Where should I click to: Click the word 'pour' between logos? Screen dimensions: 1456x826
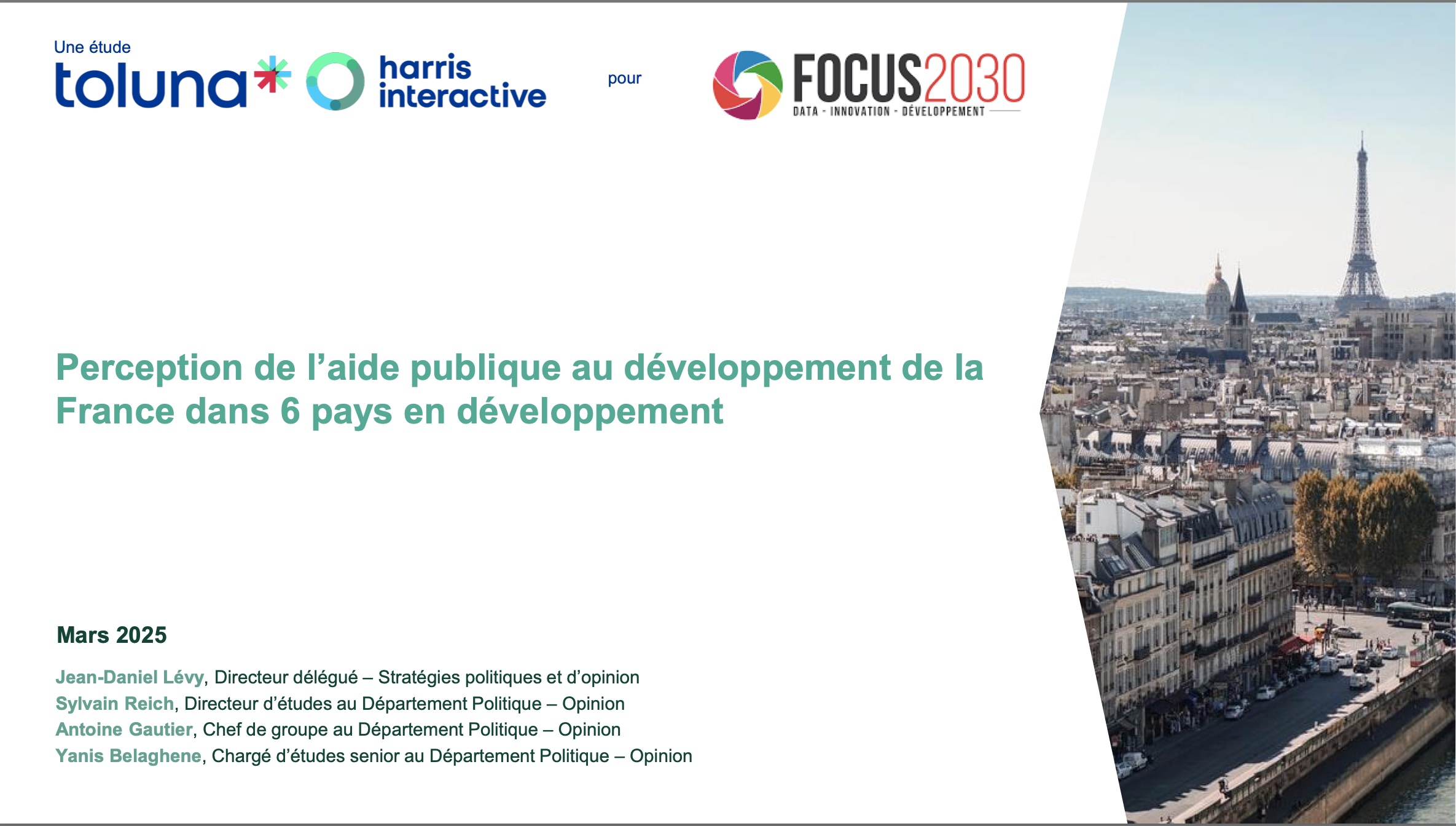pyautogui.click(x=624, y=79)
